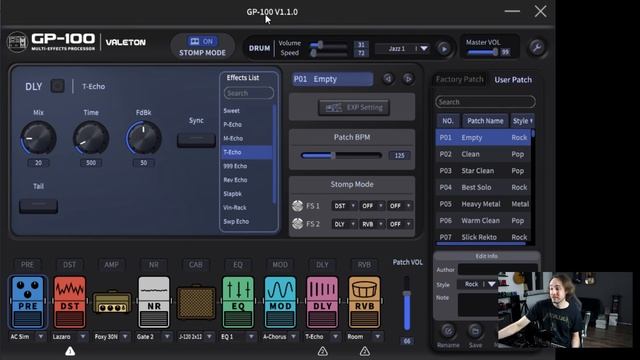Sort by the NO. column header
Screen dimensions: 640x360
tap(448, 121)
